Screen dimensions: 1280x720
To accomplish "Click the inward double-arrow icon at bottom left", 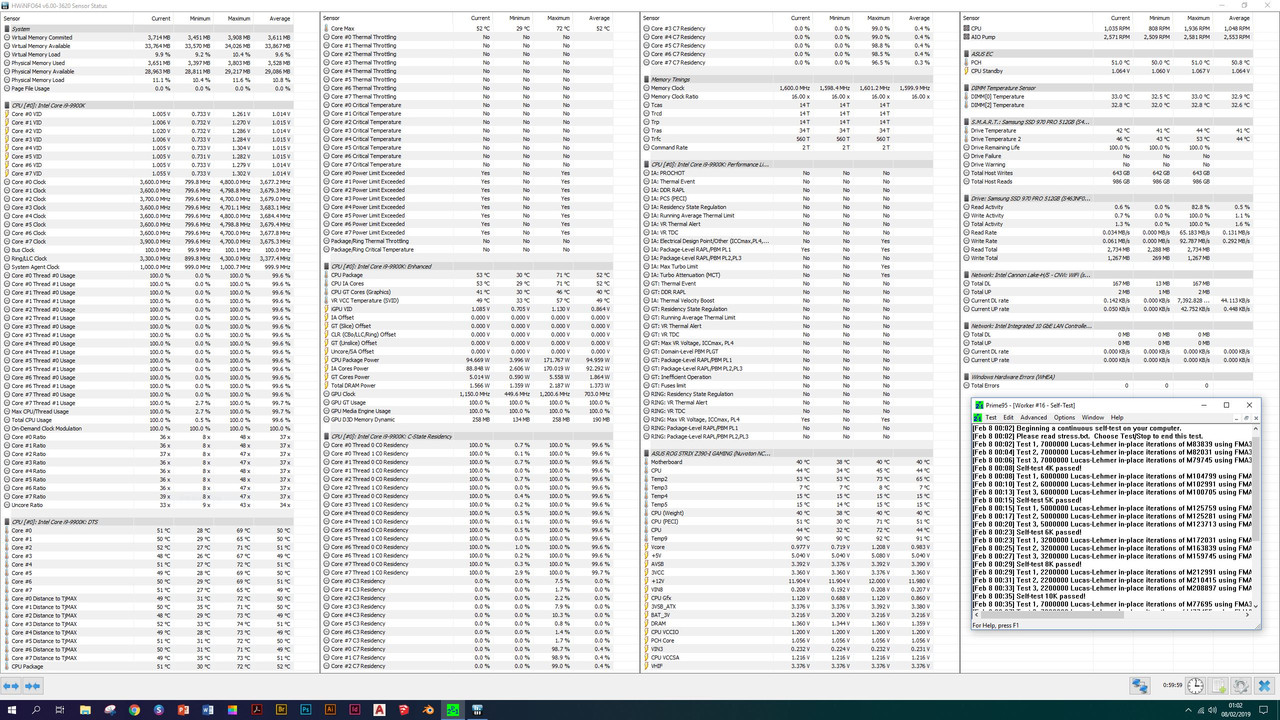I will point(32,686).
